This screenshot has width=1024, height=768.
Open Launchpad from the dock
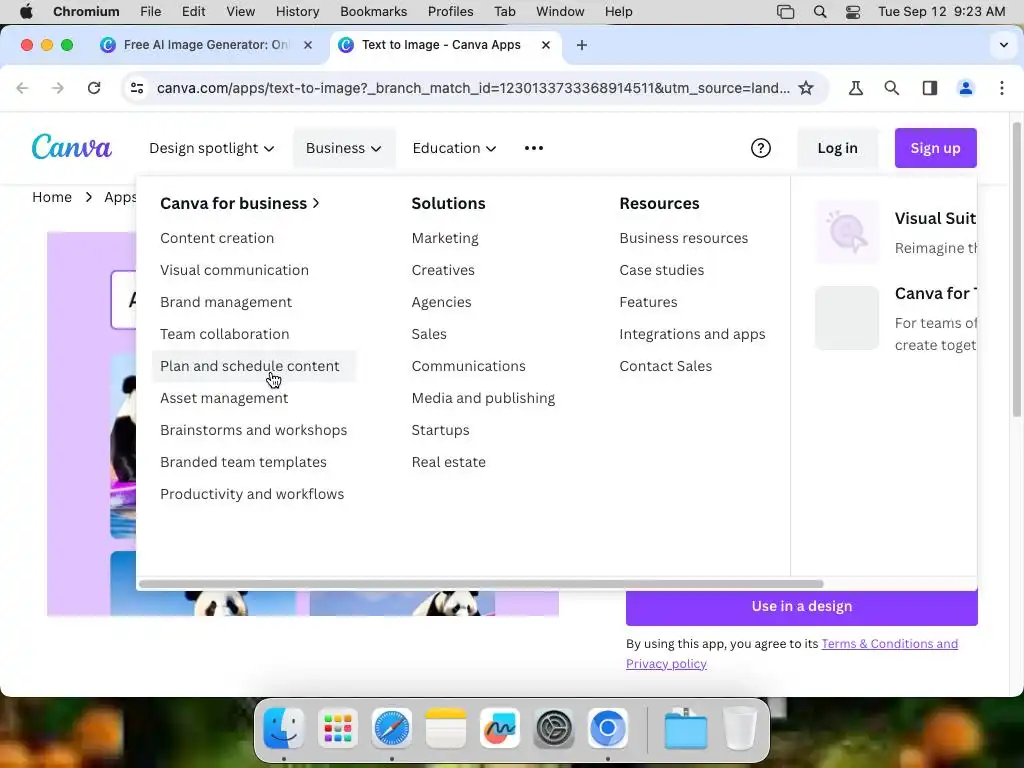pyautogui.click(x=338, y=728)
